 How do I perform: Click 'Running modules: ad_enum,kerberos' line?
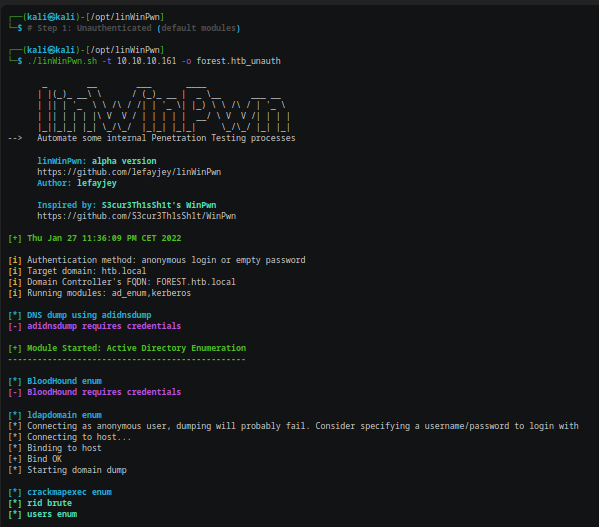click(109, 293)
